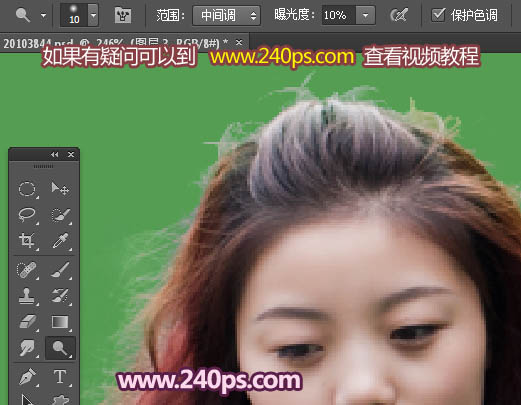
Task: Pick the Clone Stamp tool
Action: click(x=27, y=296)
